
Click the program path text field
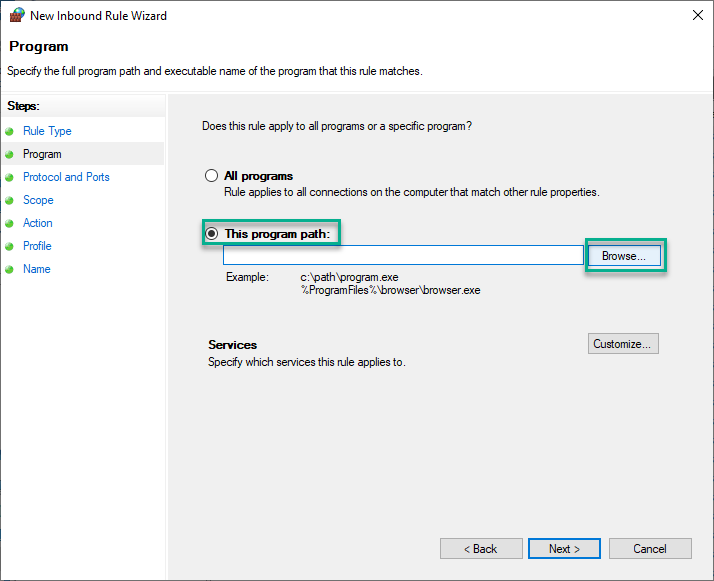click(x=403, y=255)
